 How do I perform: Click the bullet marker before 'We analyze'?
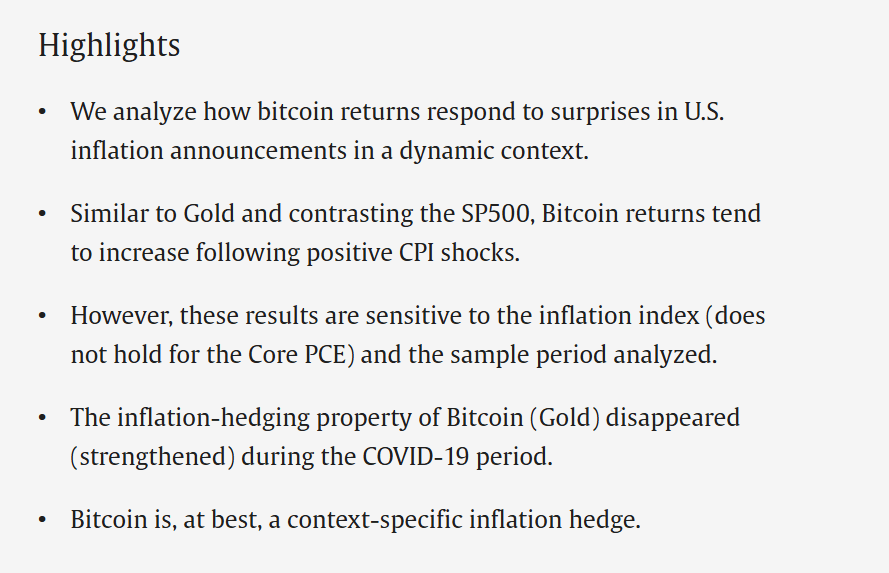42,112
